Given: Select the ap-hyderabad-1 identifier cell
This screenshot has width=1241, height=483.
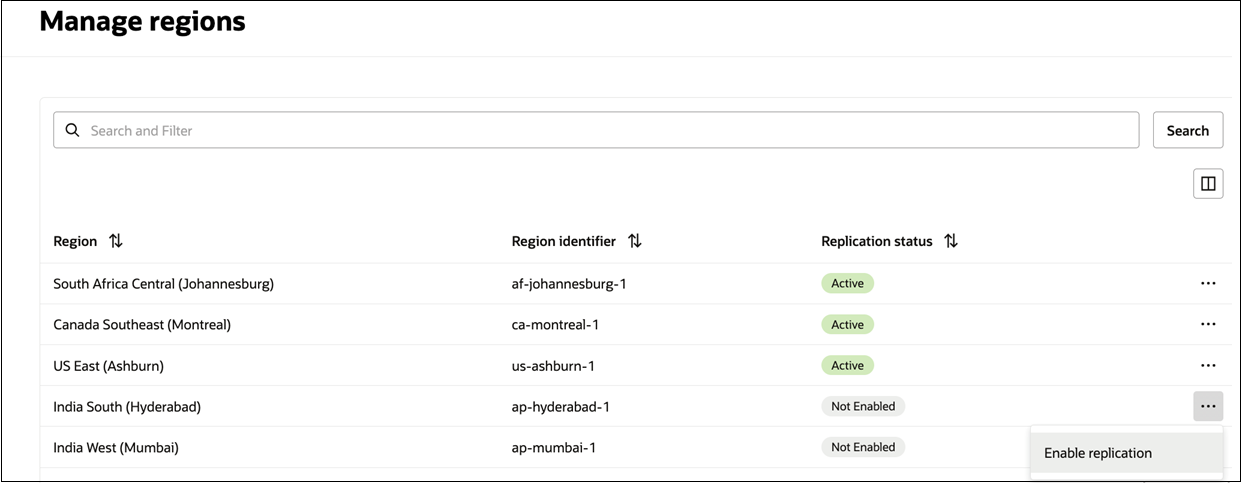Looking at the screenshot, I should tap(560, 407).
